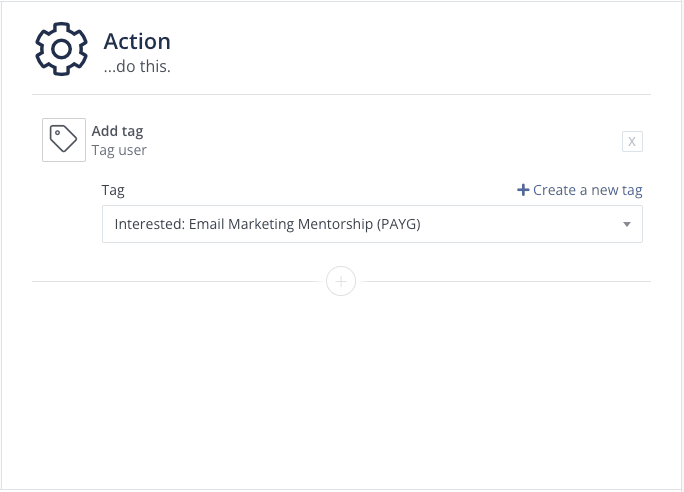Click the Action heading text
684x492 pixels.
click(x=137, y=41)
